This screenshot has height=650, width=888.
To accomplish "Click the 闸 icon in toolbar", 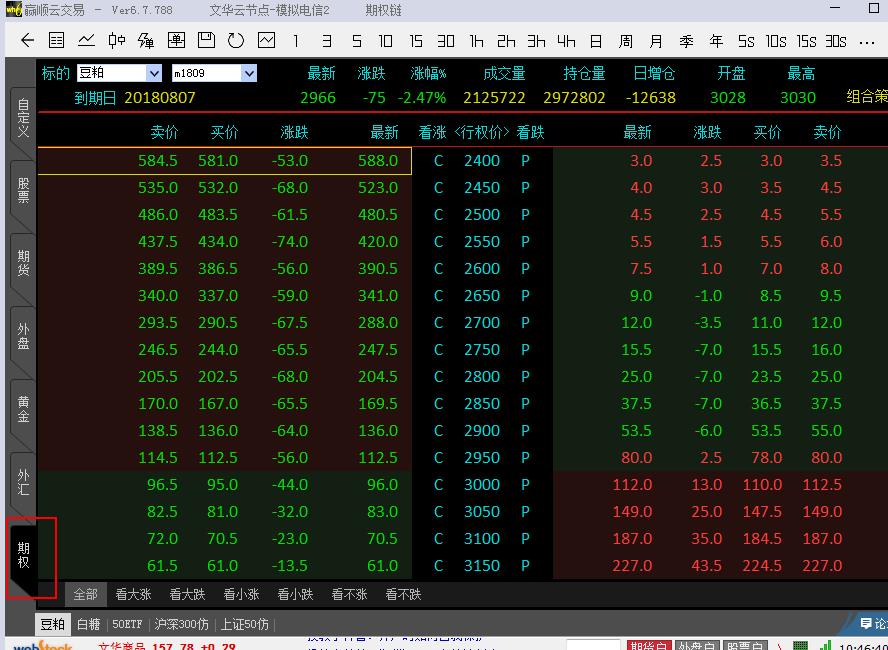I will (x=177, y=41).
